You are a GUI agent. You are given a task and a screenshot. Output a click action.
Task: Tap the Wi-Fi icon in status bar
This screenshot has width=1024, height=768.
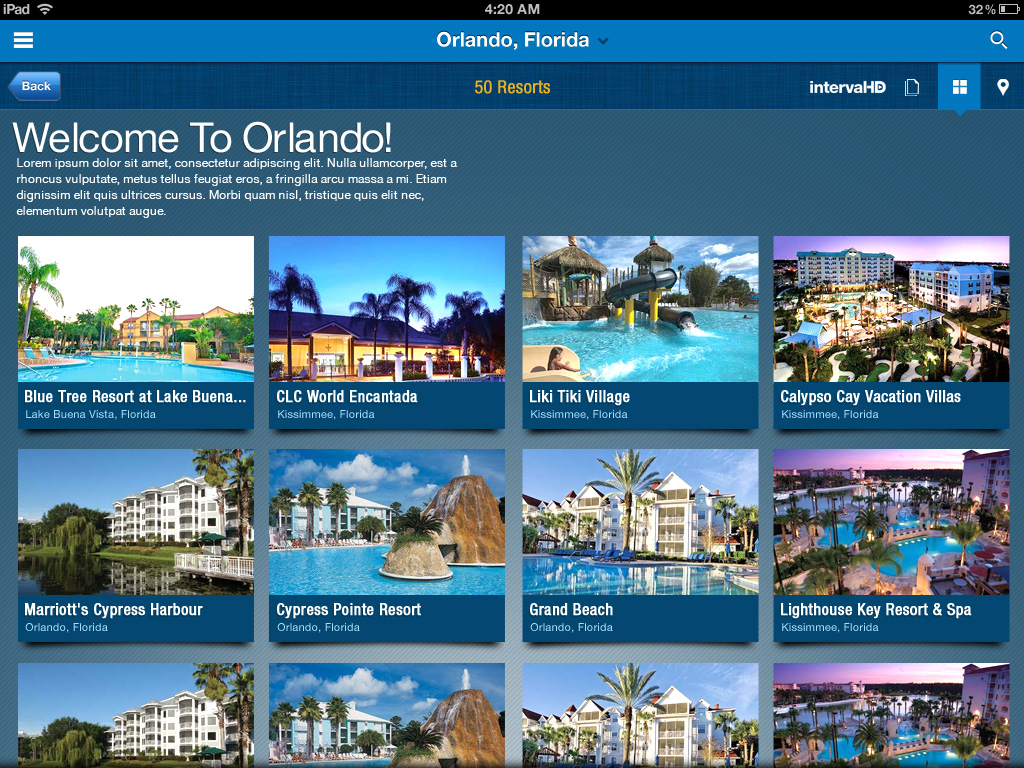click(45, 9)
